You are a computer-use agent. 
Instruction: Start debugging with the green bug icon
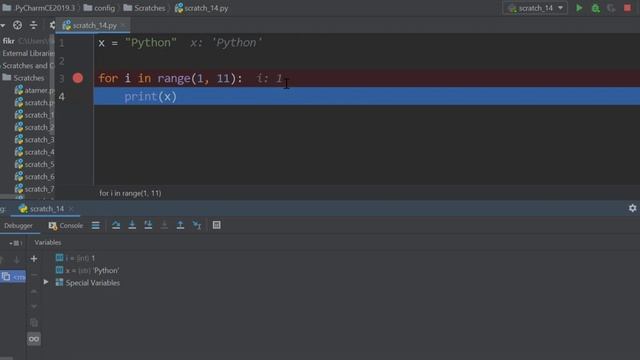click(596, 8)
